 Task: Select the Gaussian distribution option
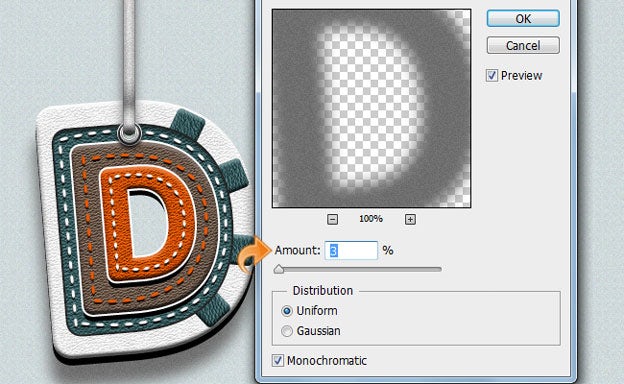tap(287, 331)
